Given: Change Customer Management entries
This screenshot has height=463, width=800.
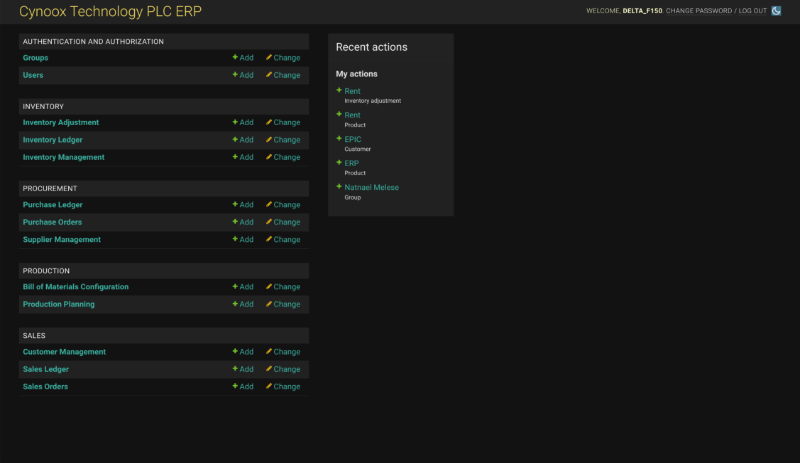Looking at the screenshot, I should coord(283,352).
